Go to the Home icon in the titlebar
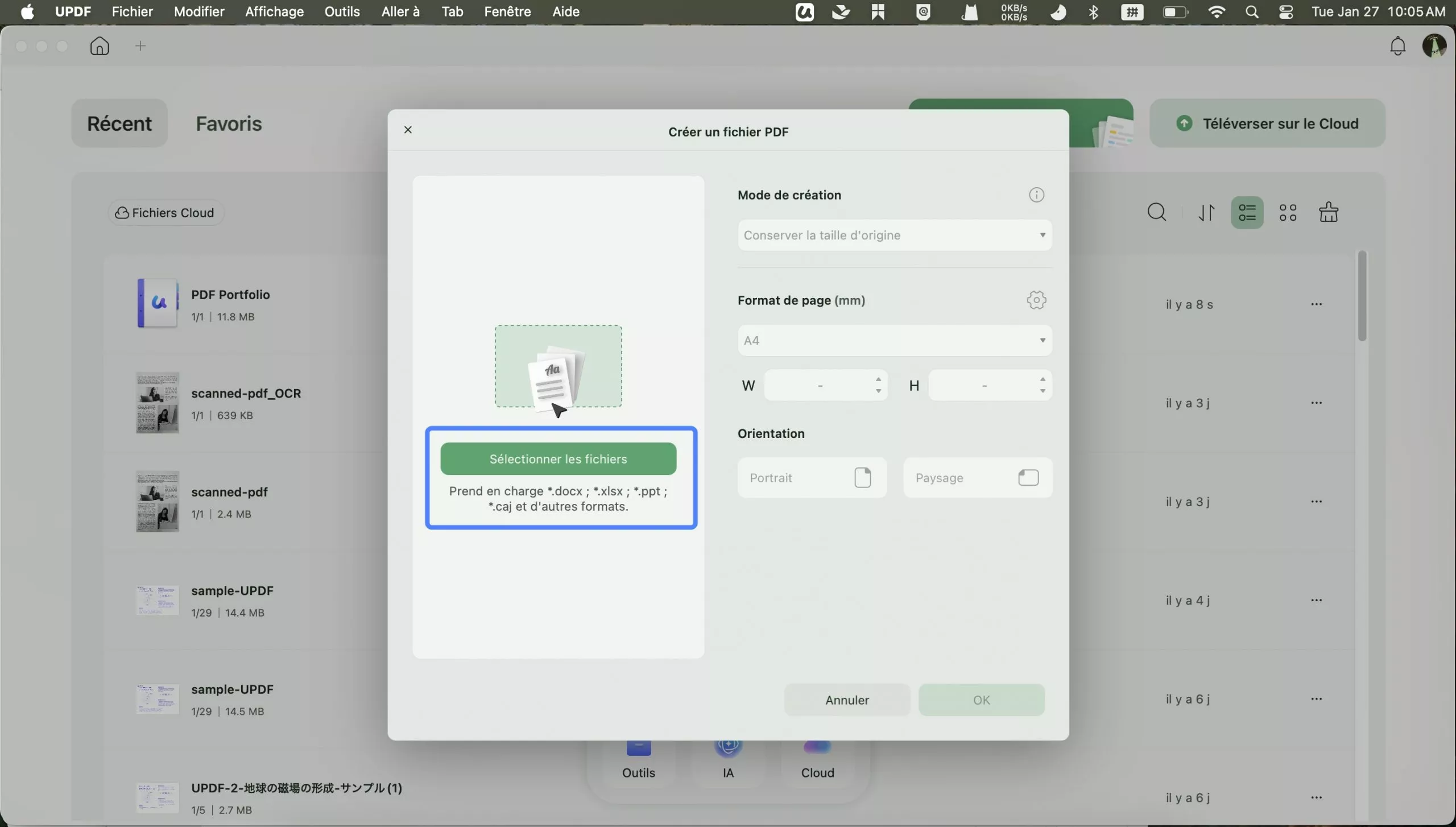Viewport: 1456px width, 827px height. coord(99,46)
